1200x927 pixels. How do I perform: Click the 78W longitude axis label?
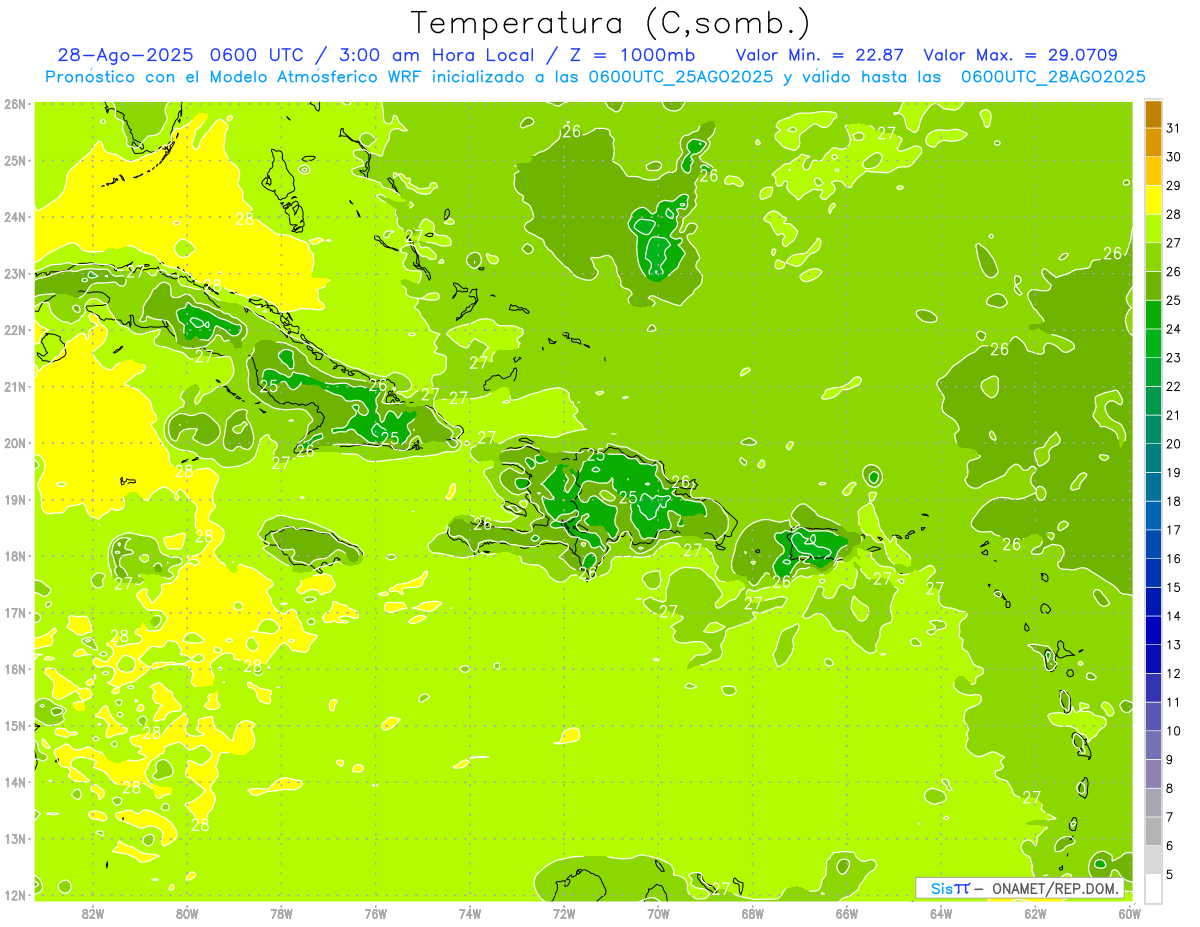coord(281,912)
